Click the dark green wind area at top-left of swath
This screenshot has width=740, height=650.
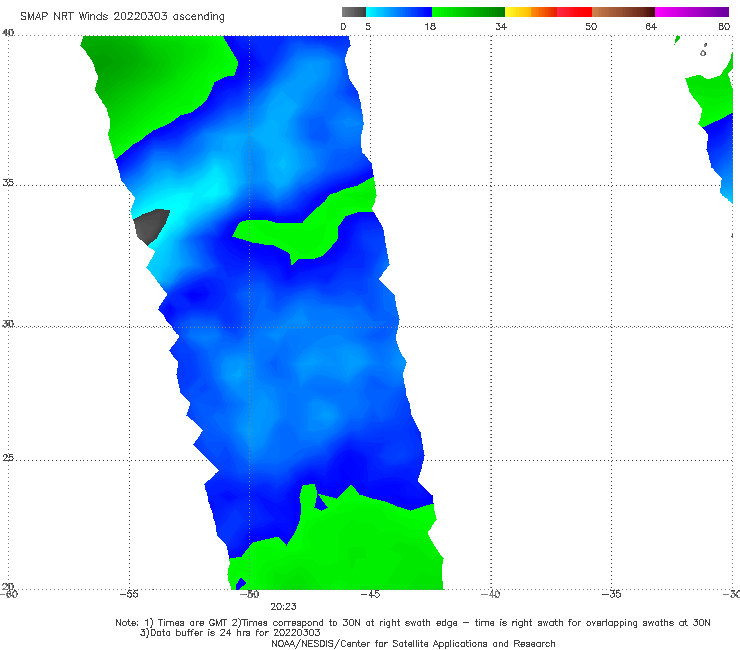151,80
